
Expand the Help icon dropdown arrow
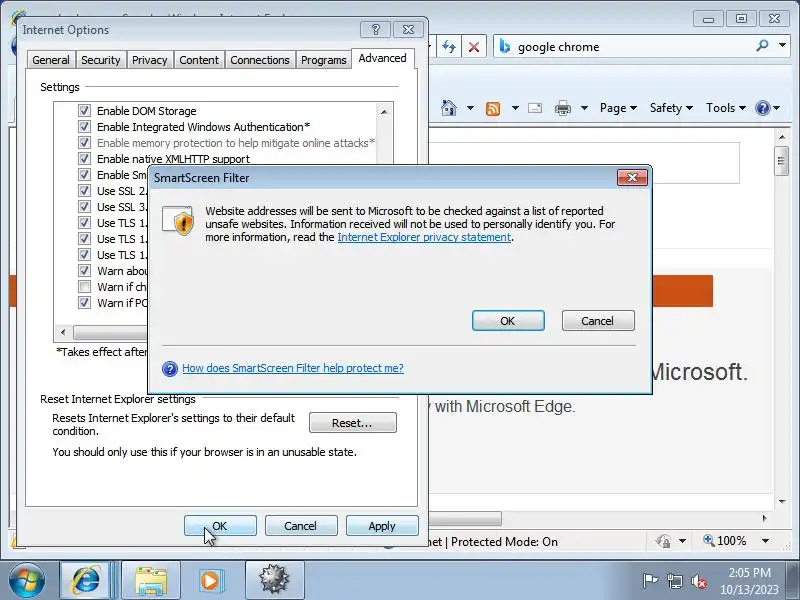pos(776,108)
